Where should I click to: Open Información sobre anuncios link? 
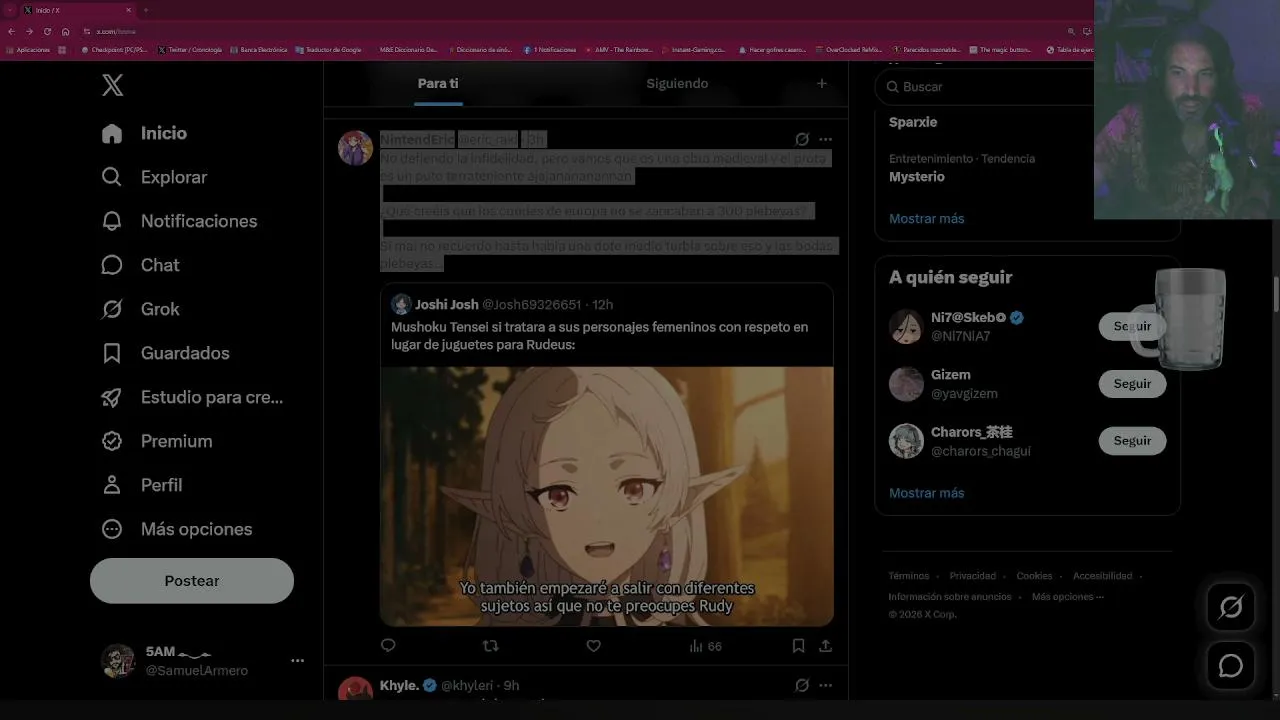pyautogui.click(x=950, y=597)
